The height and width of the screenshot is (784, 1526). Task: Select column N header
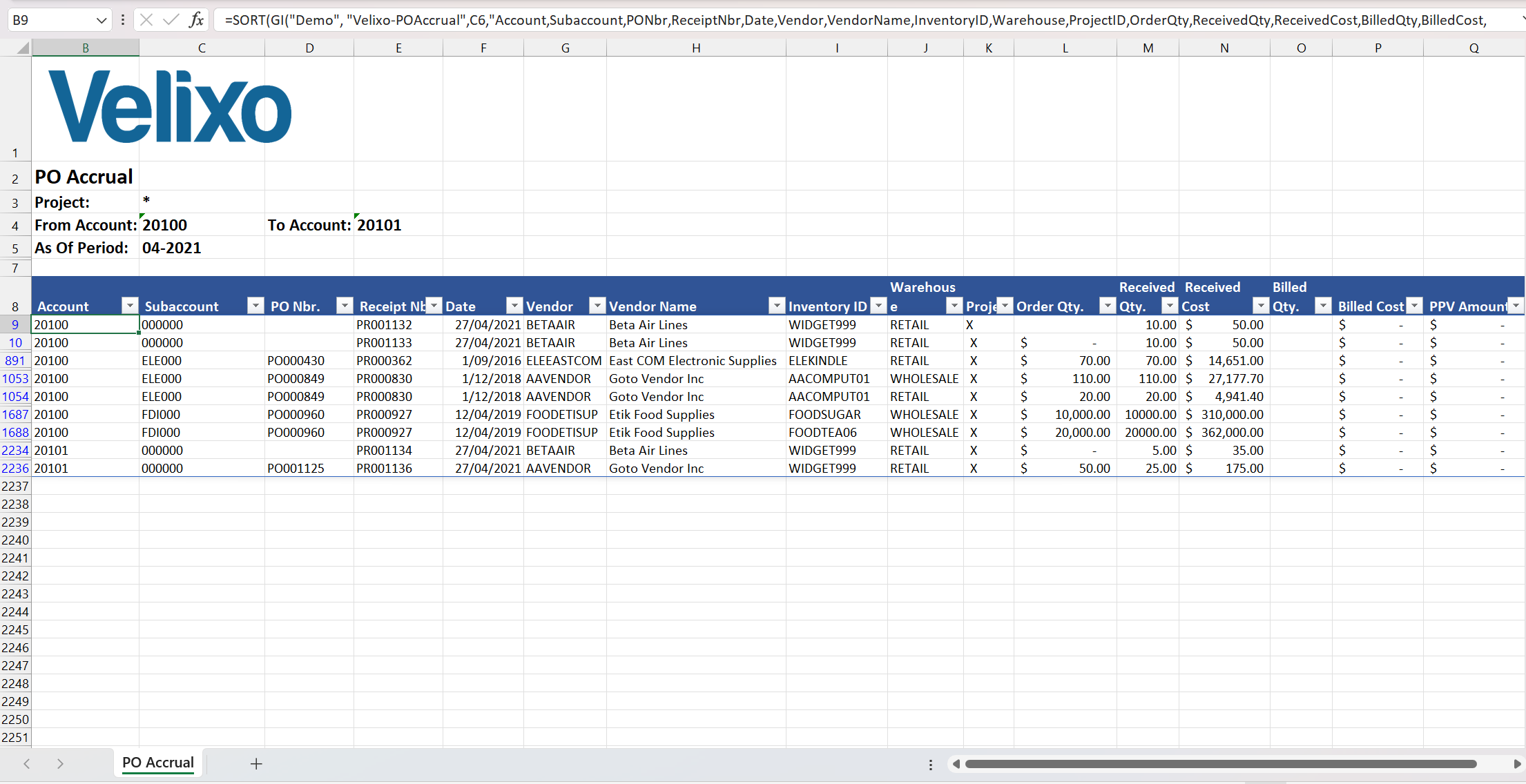[x=1224, y=48]
